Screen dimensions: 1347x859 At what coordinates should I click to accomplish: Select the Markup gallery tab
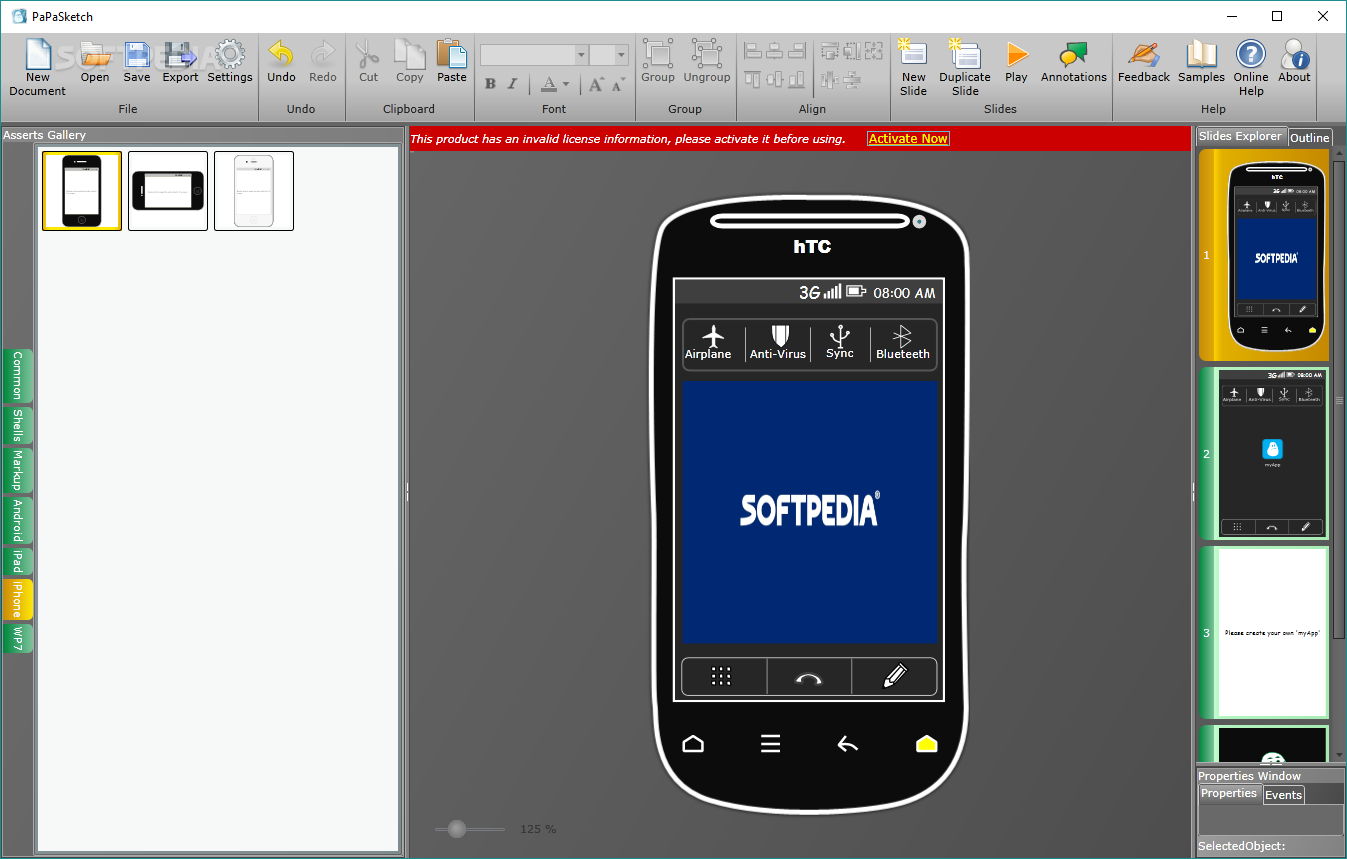pyautogui.click(x=18, y=471)
